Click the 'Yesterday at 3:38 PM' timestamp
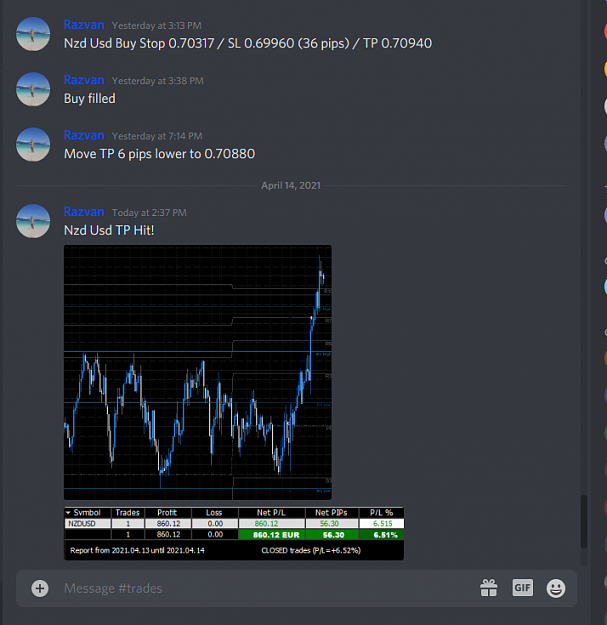This screenshot has width=607, height=625. point(157,81)
